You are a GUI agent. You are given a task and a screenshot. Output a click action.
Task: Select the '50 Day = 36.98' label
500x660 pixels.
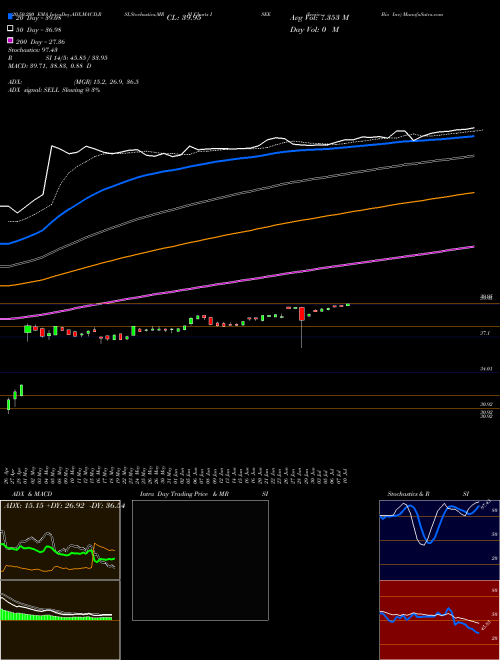38,29
